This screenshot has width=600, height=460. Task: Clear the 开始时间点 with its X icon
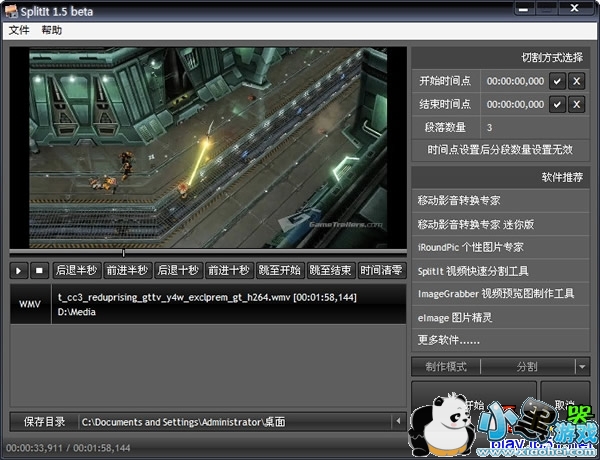(x=576, y=81)
